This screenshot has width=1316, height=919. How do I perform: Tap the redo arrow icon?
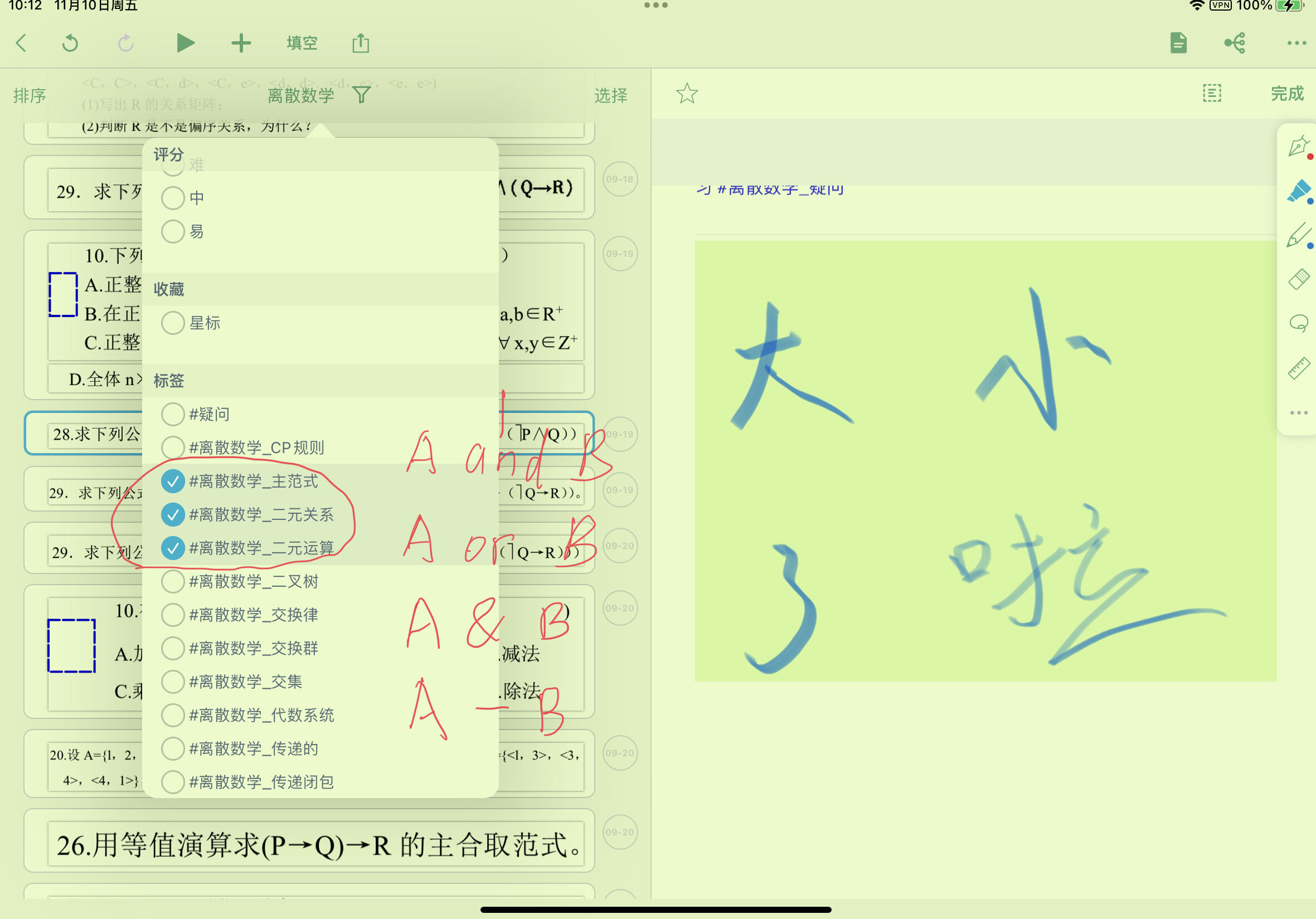point(126,43)
